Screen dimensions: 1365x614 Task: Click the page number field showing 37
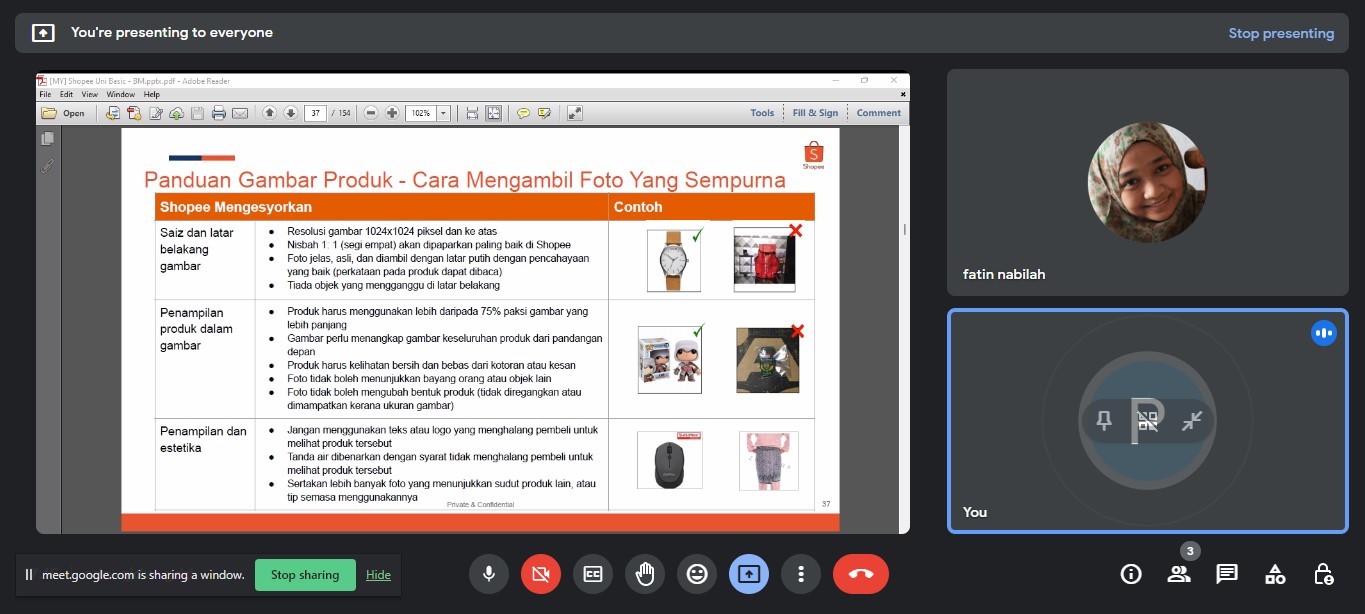tap(316, 113)
